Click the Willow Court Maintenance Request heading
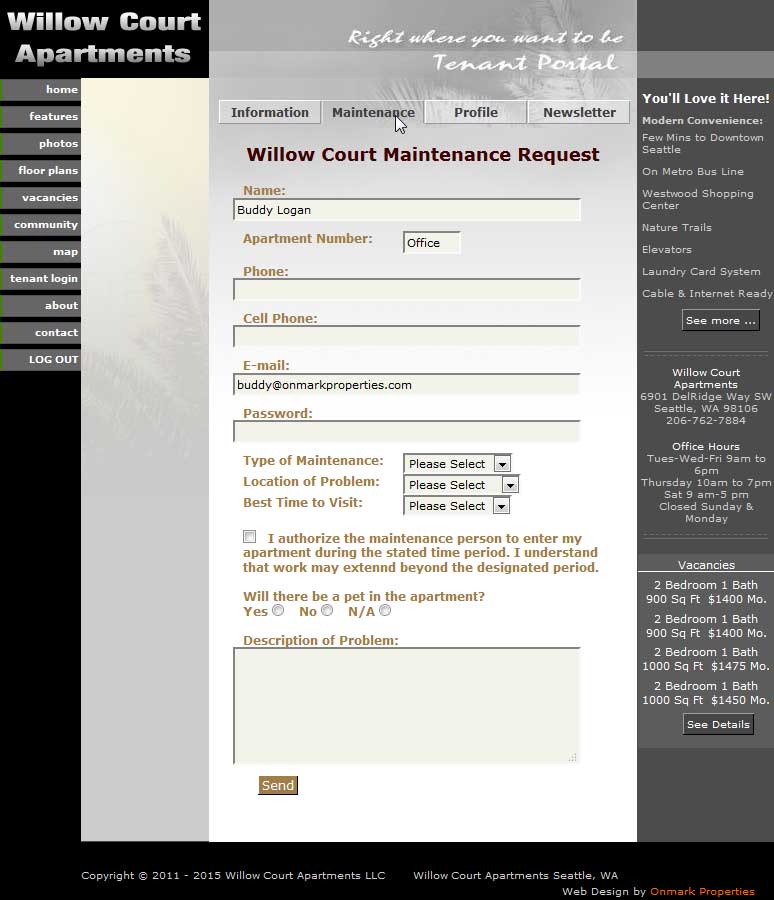 tap(423, 154)
